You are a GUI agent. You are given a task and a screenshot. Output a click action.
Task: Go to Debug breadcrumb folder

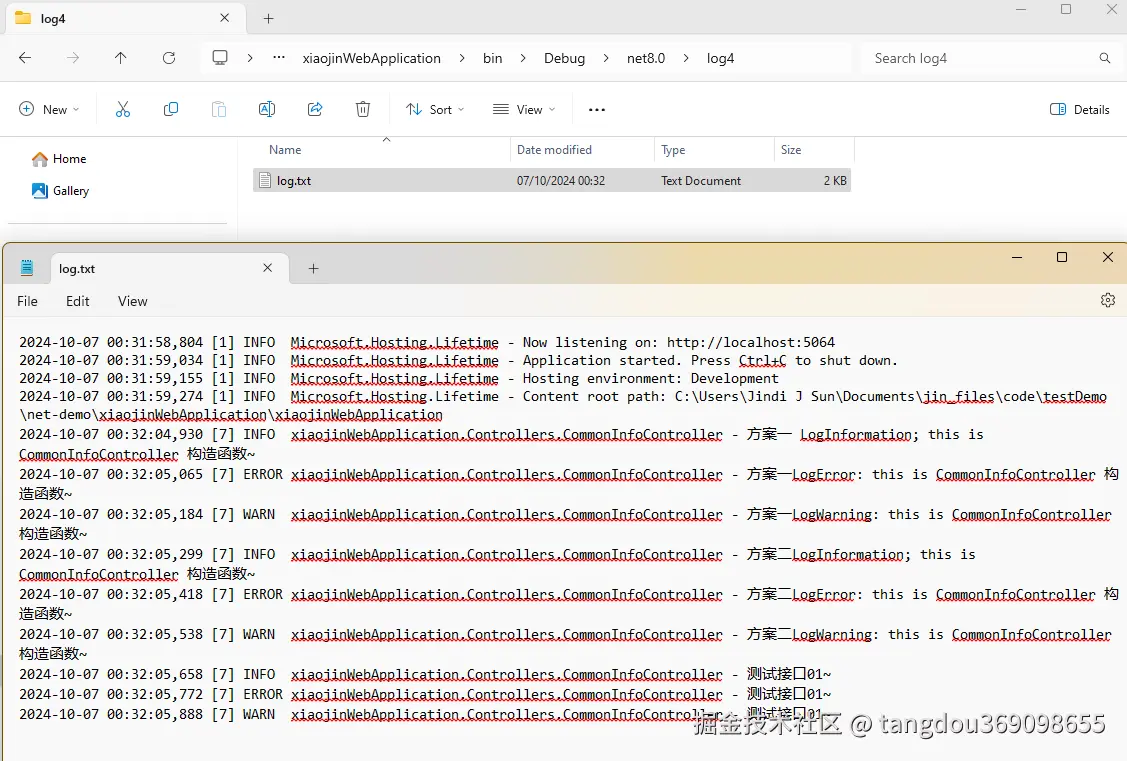pos(564,58)
